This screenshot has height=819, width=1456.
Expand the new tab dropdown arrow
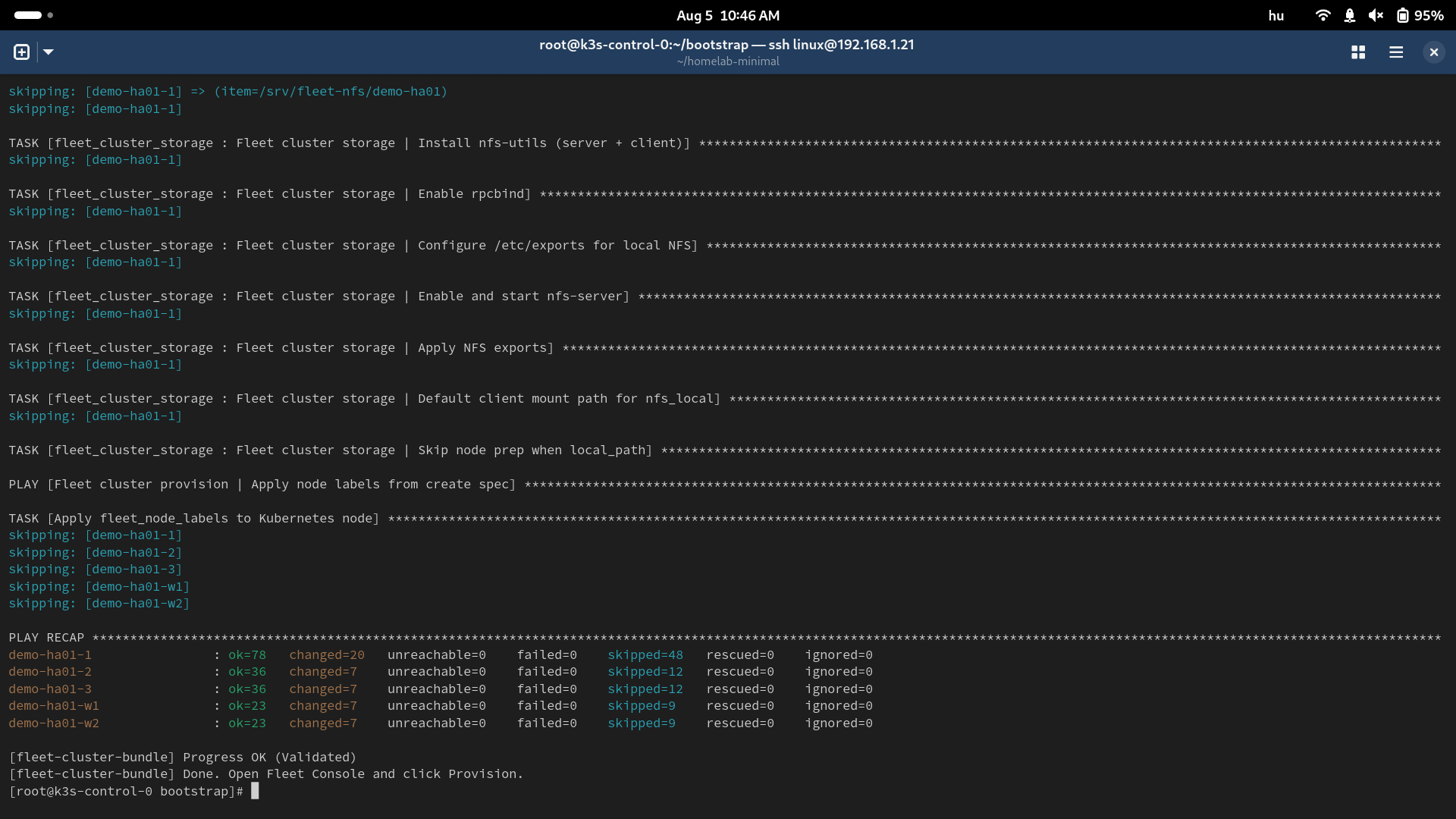[x=49, y=52]
